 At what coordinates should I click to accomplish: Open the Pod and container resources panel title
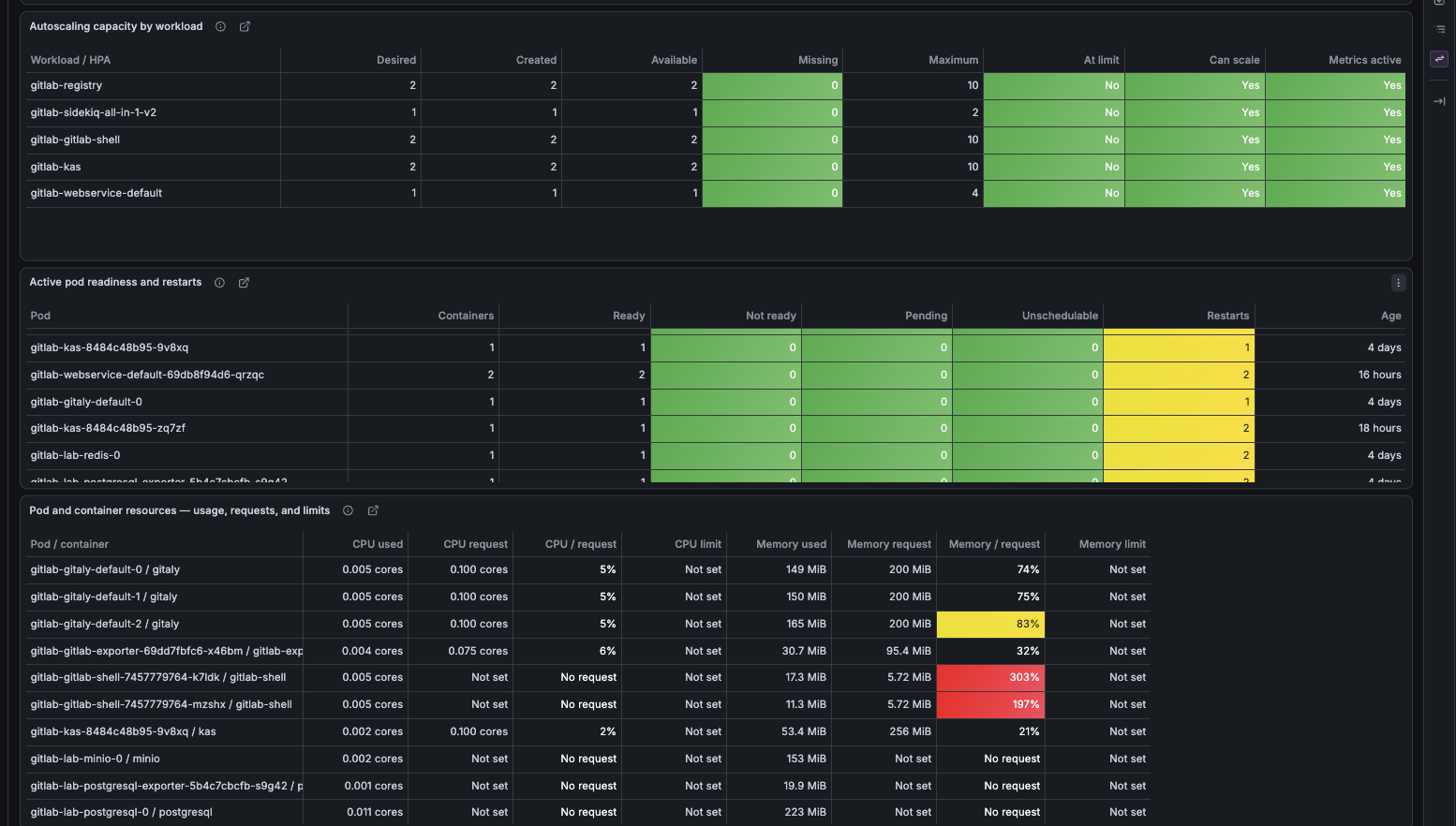180,510
